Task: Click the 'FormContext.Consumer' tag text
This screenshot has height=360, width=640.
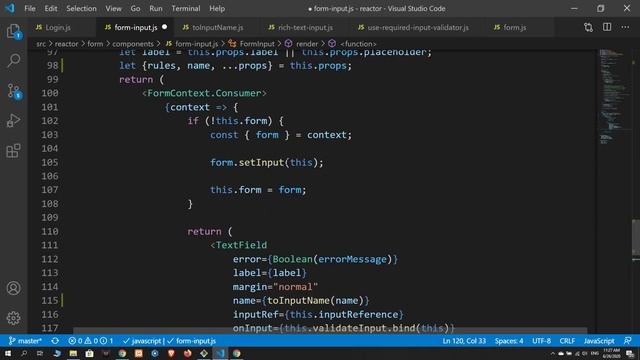Action: (x=204, y=93)
